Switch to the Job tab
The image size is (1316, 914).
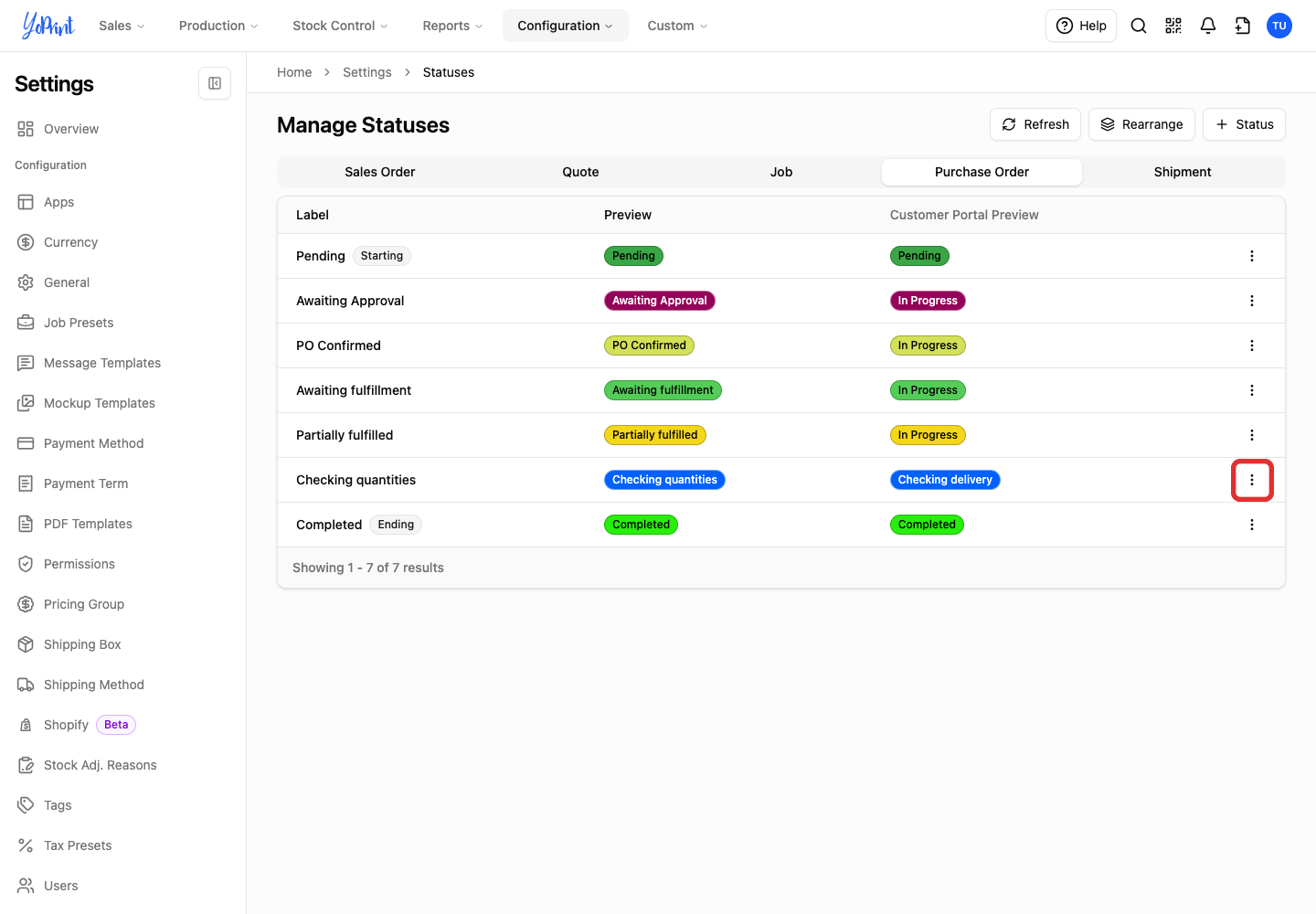(x=781, y=172)
